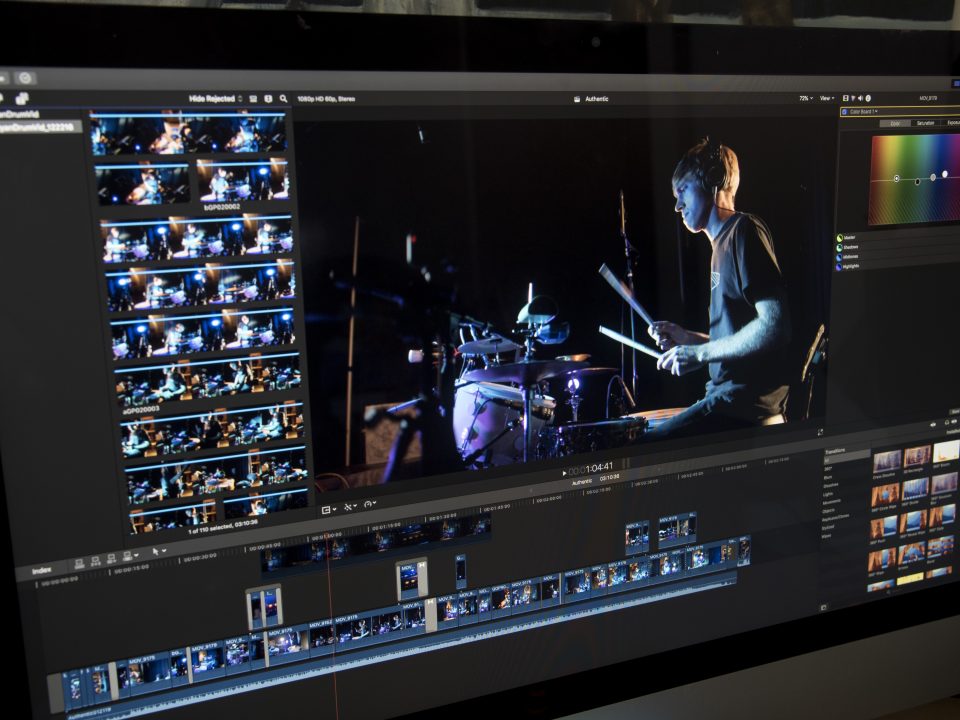Open the Color Board 1 correction dropdown
Screen dimensions: 960x720
coord(863,111)
